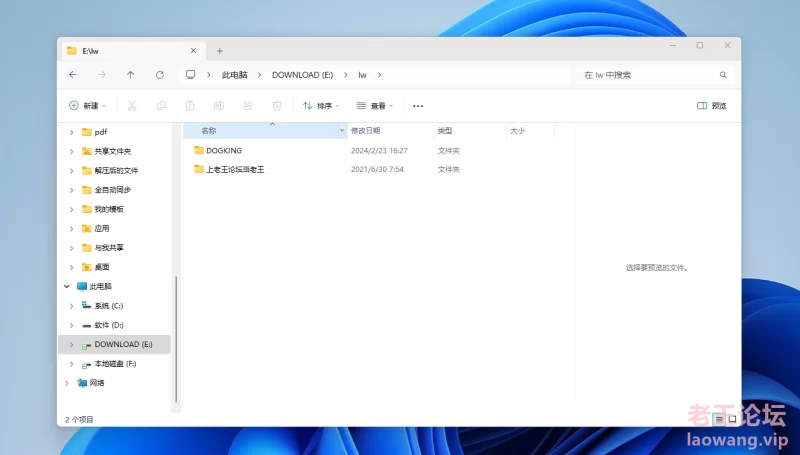Go back with the left arrow

coord(73,75)
